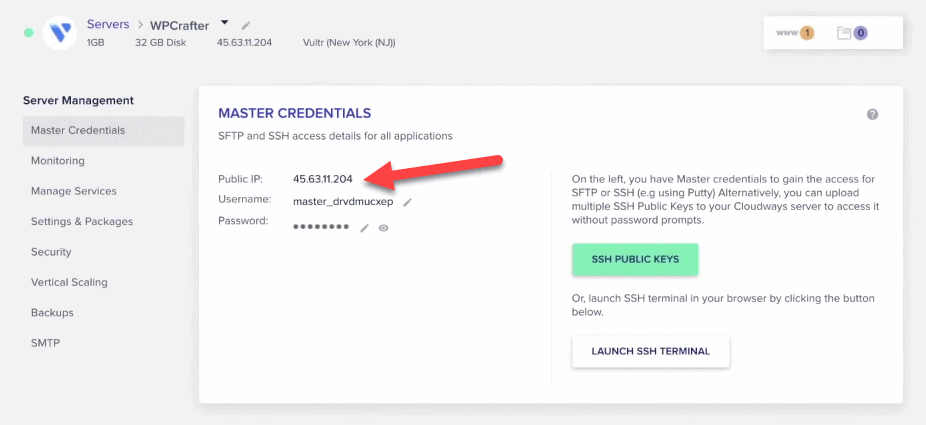
Task: Click the green server status dot
Action: [29, 33]
